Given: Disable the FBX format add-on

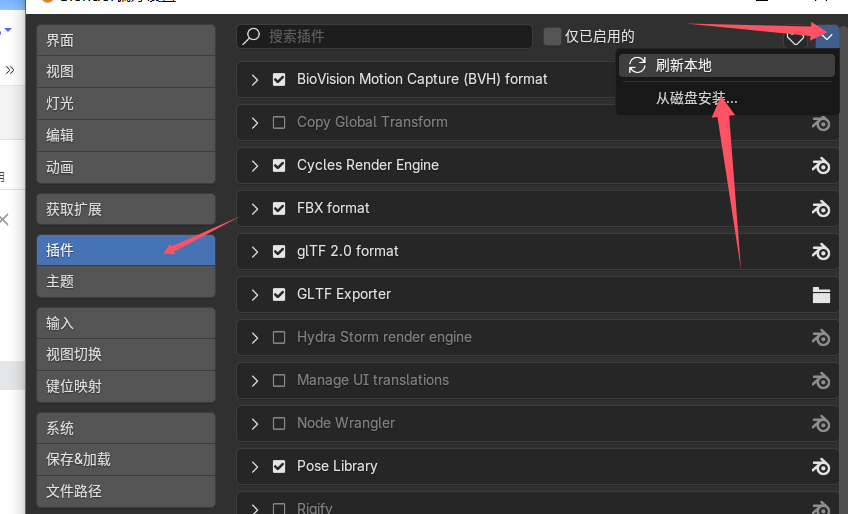Looking at the screenshot, I should 279,208.
